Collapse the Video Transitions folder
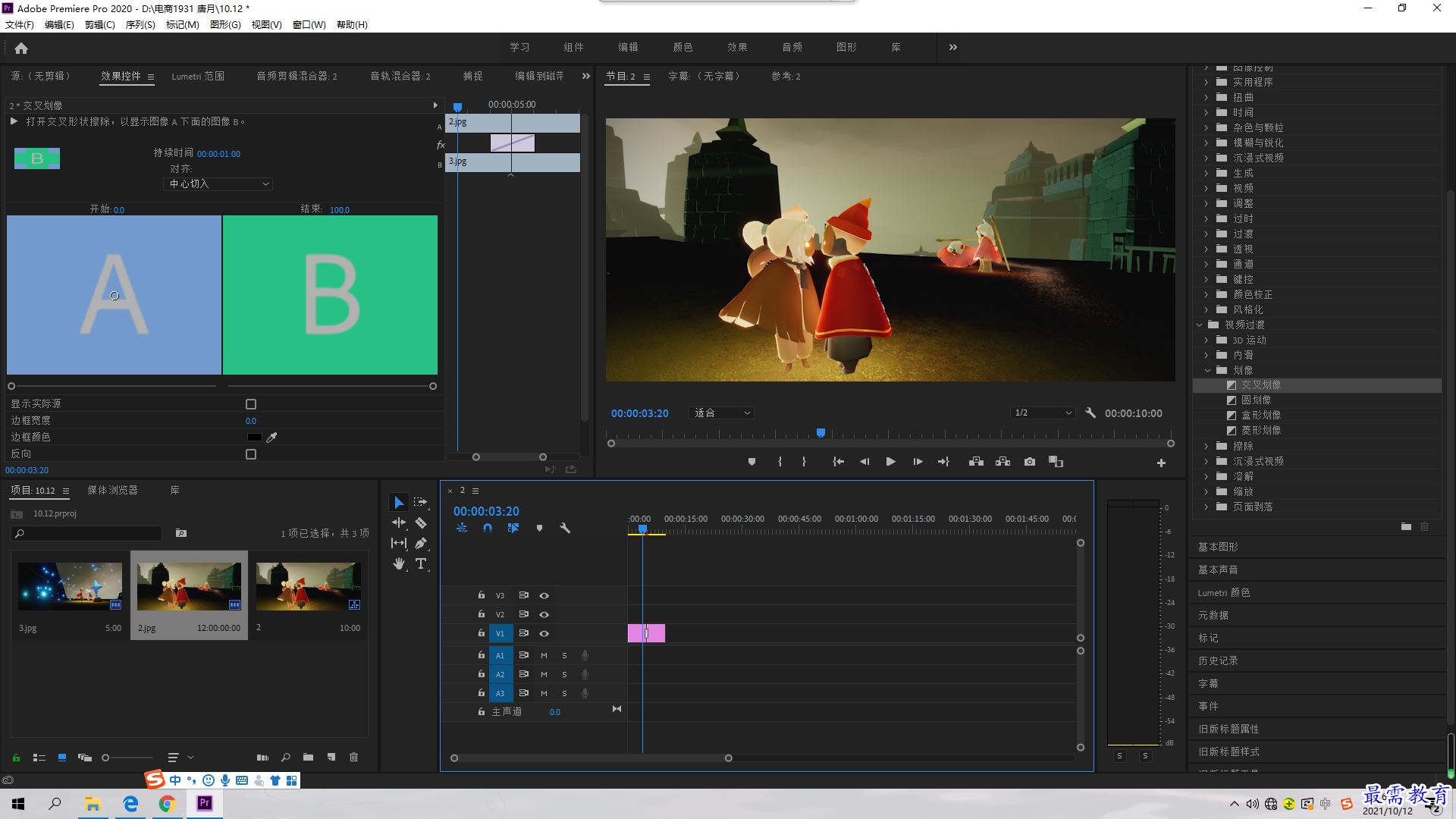Viewport: 1456px width, 819px height. tap(1200, 325)
